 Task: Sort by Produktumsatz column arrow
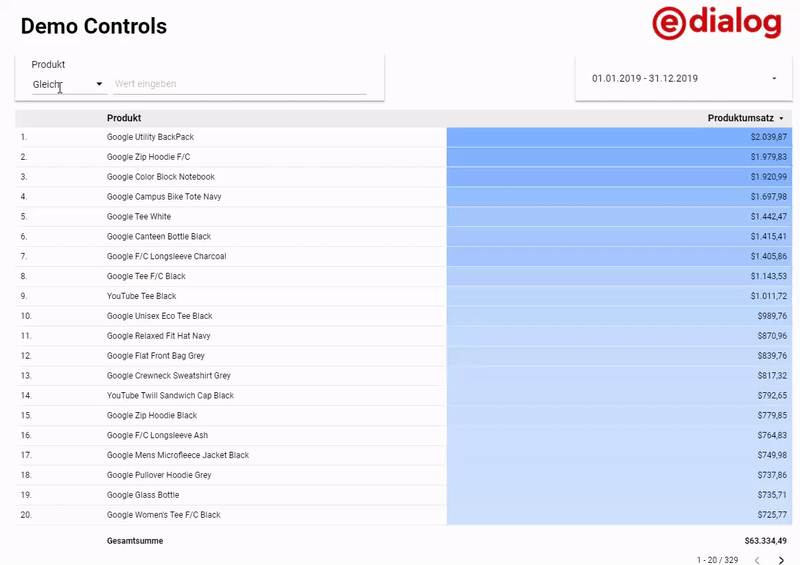click(781, 118)
